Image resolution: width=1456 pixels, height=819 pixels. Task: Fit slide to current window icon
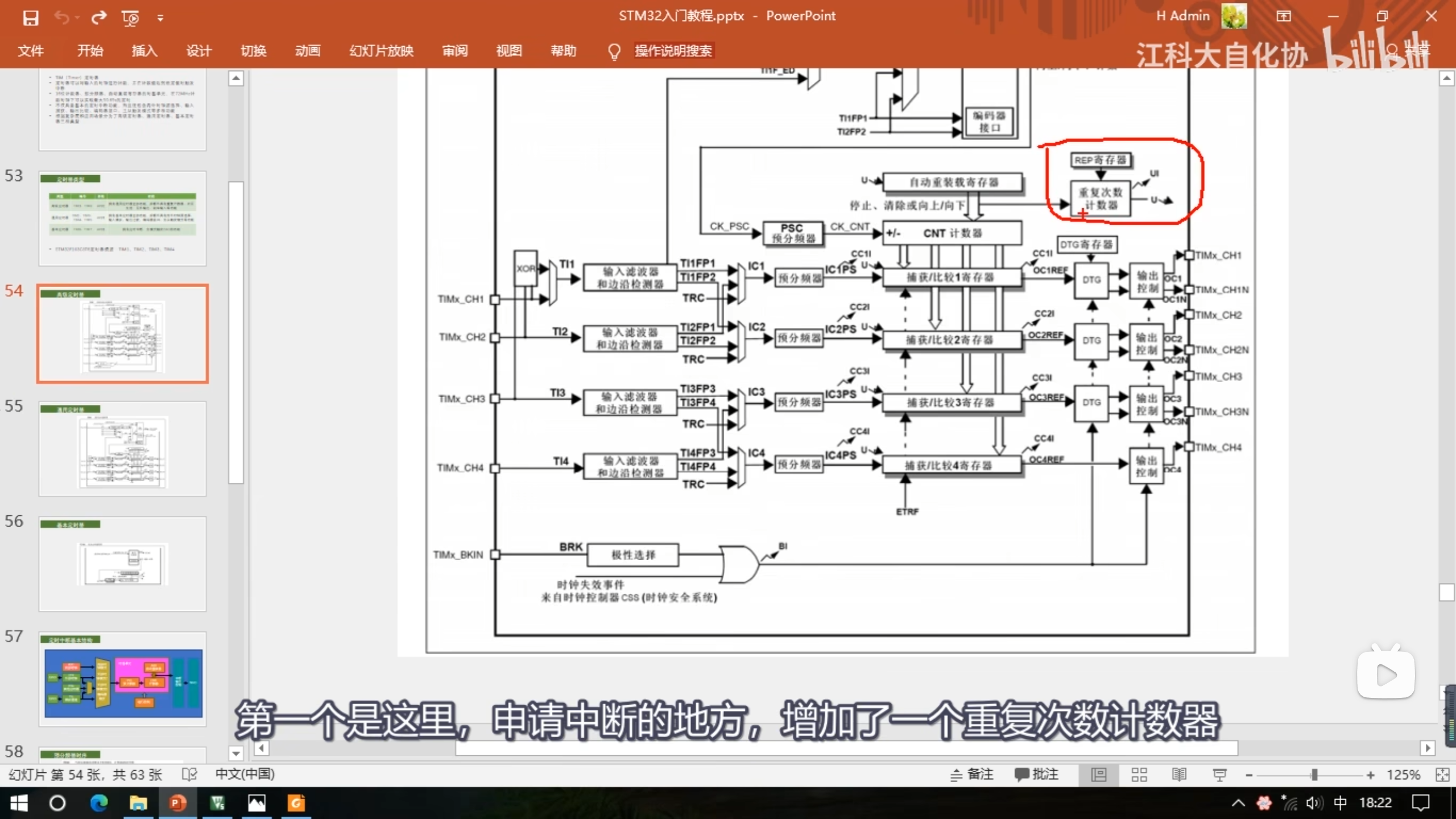(x=1442, y=775)
